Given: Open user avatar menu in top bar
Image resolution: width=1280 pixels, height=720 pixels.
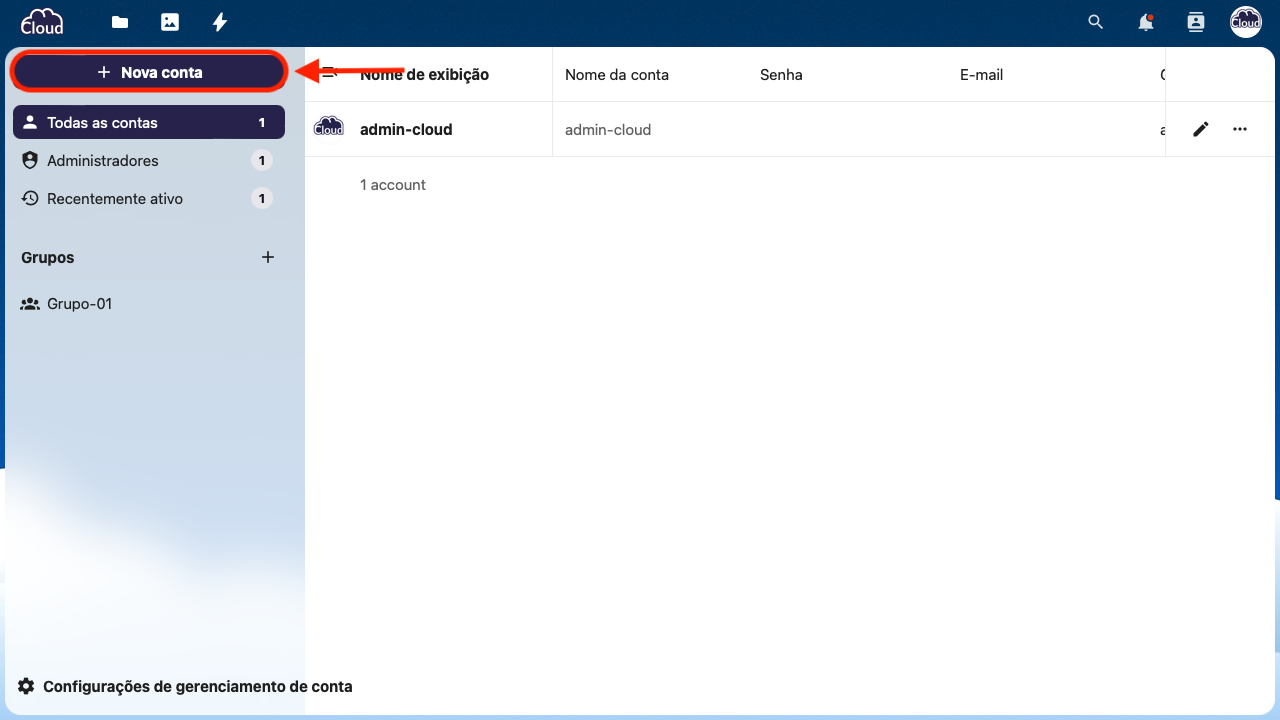Looking at the screenshot, I should pos(1246,22).
